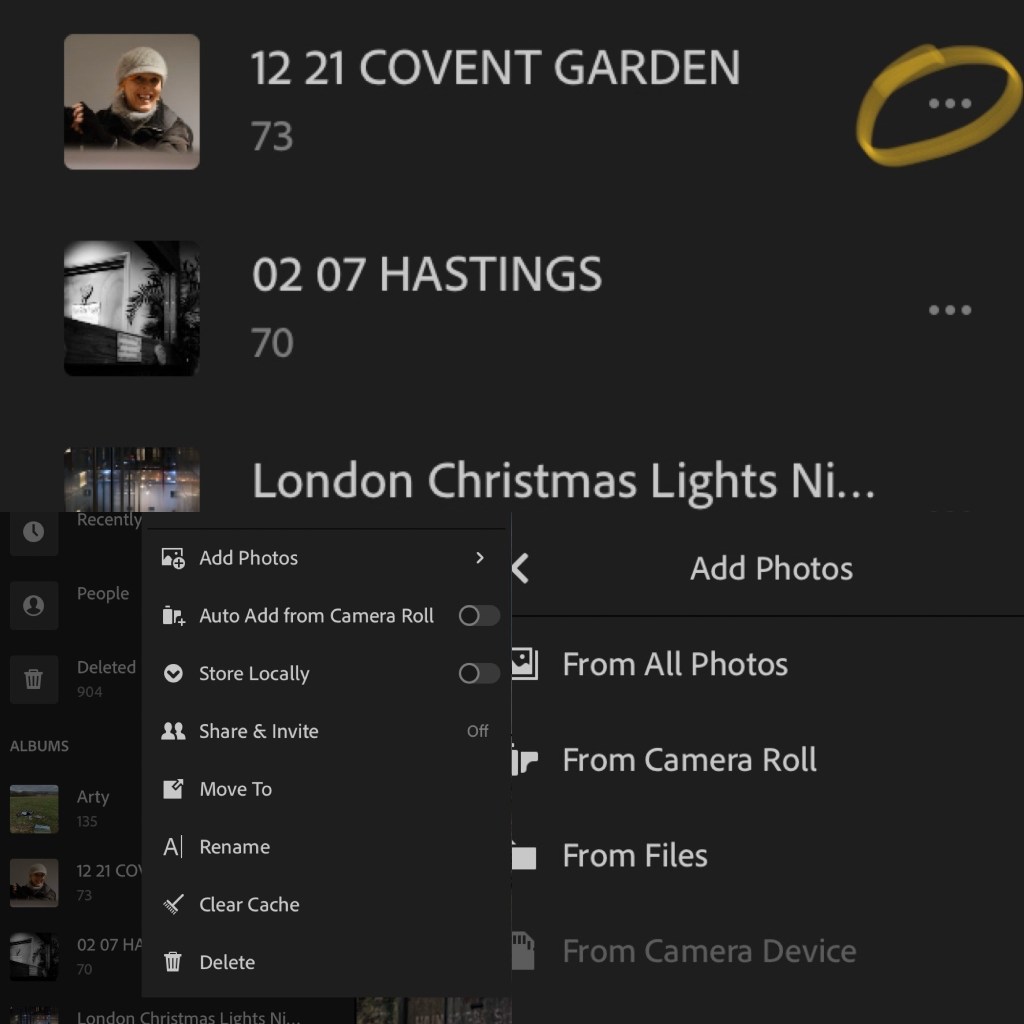1024x1024 pixels.
Task: Click the Recently Added clock icon
Action: pyautogui.click(x=33, y=532)
